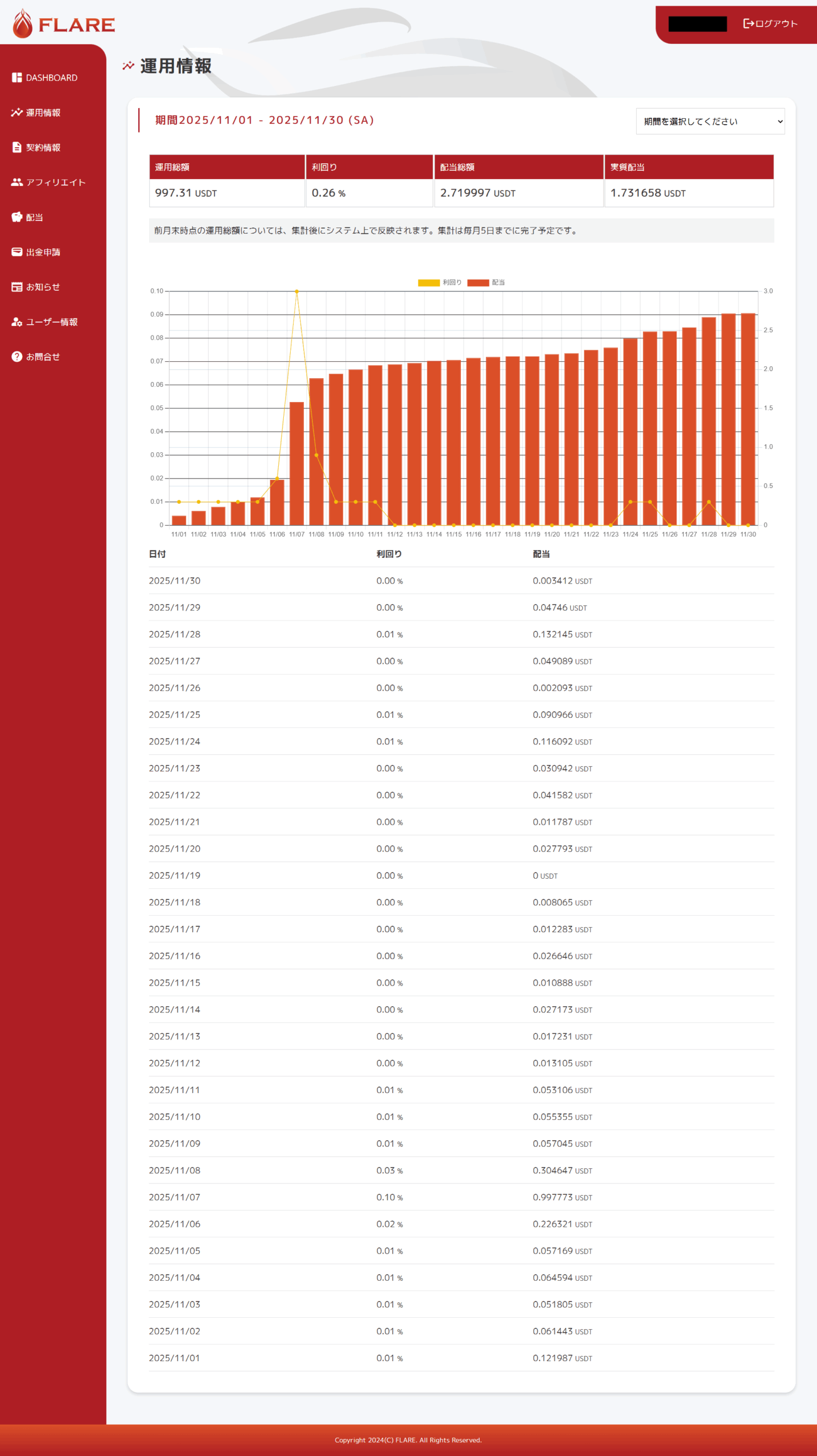Click the ユーザー情報 user settings icon
Viewport: 817px width, 1456px height.
(16, 321)
